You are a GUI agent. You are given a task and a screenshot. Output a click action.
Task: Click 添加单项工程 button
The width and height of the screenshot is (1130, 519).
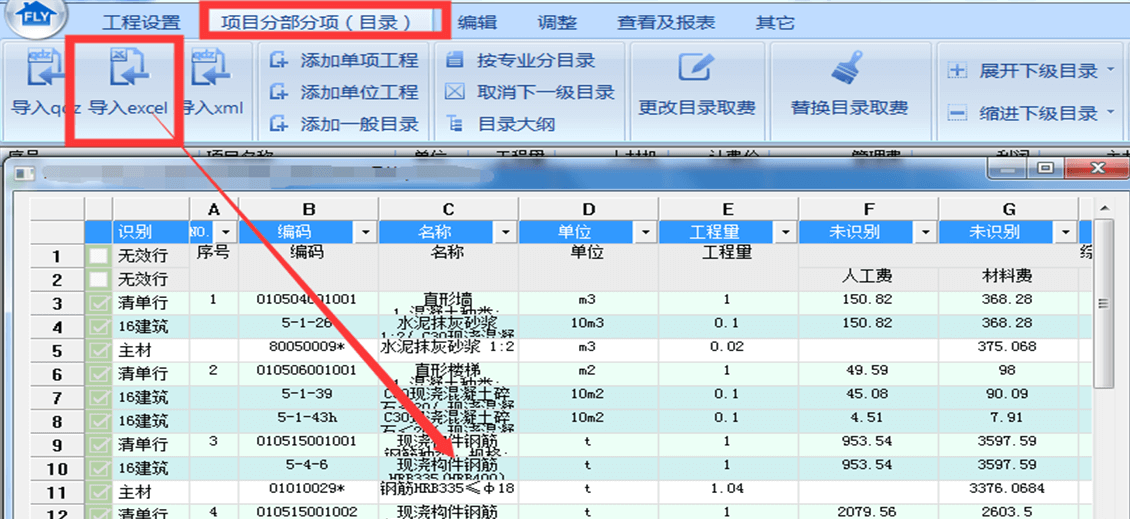click(x=343, y=60)
